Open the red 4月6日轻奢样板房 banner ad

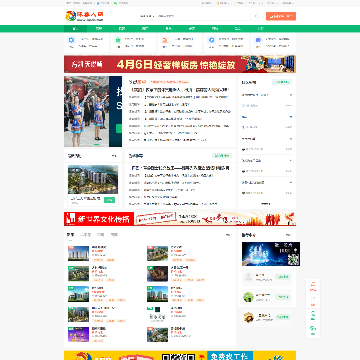click(x=180, y=64)
